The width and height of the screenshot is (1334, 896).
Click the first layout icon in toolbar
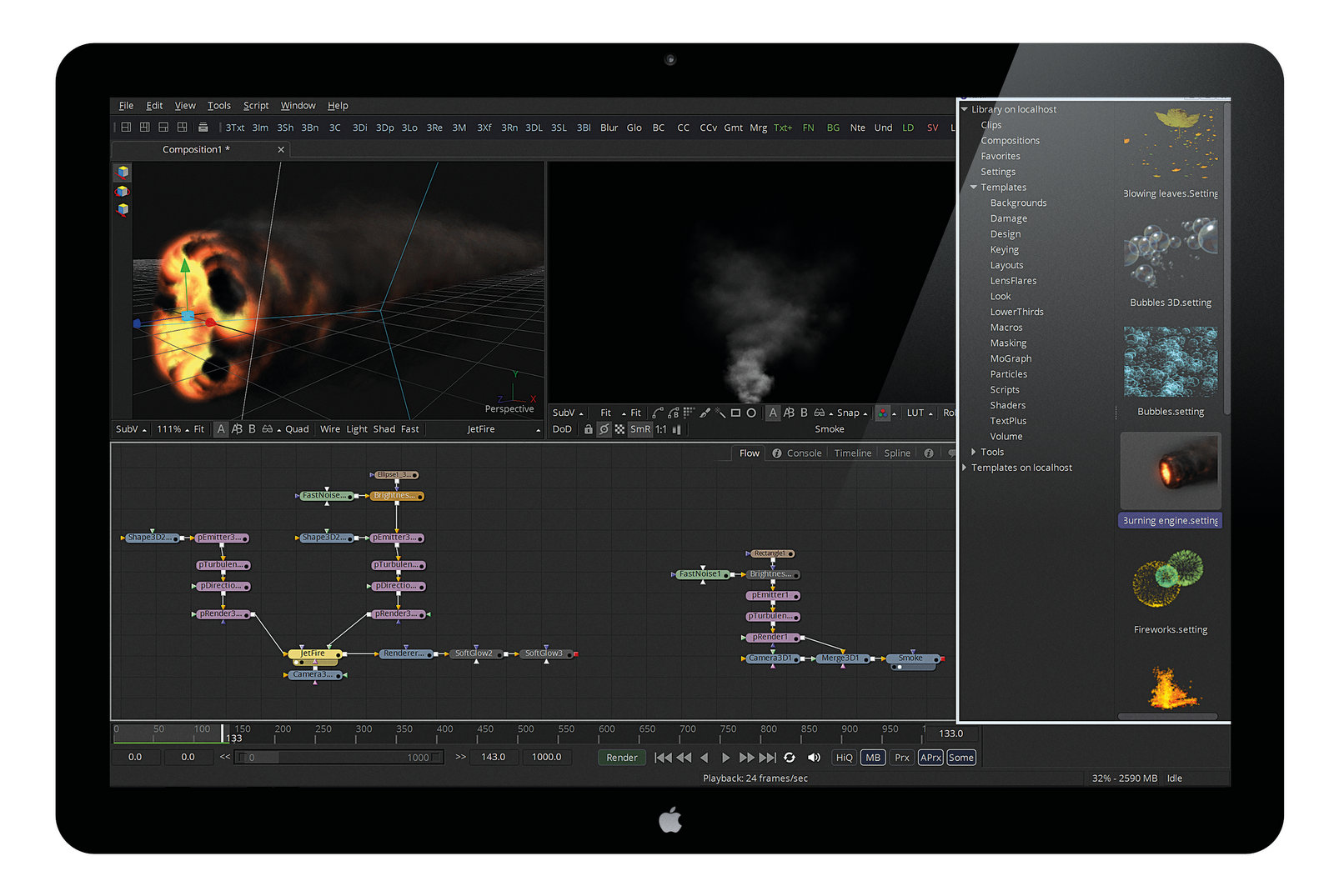(126, 128)
